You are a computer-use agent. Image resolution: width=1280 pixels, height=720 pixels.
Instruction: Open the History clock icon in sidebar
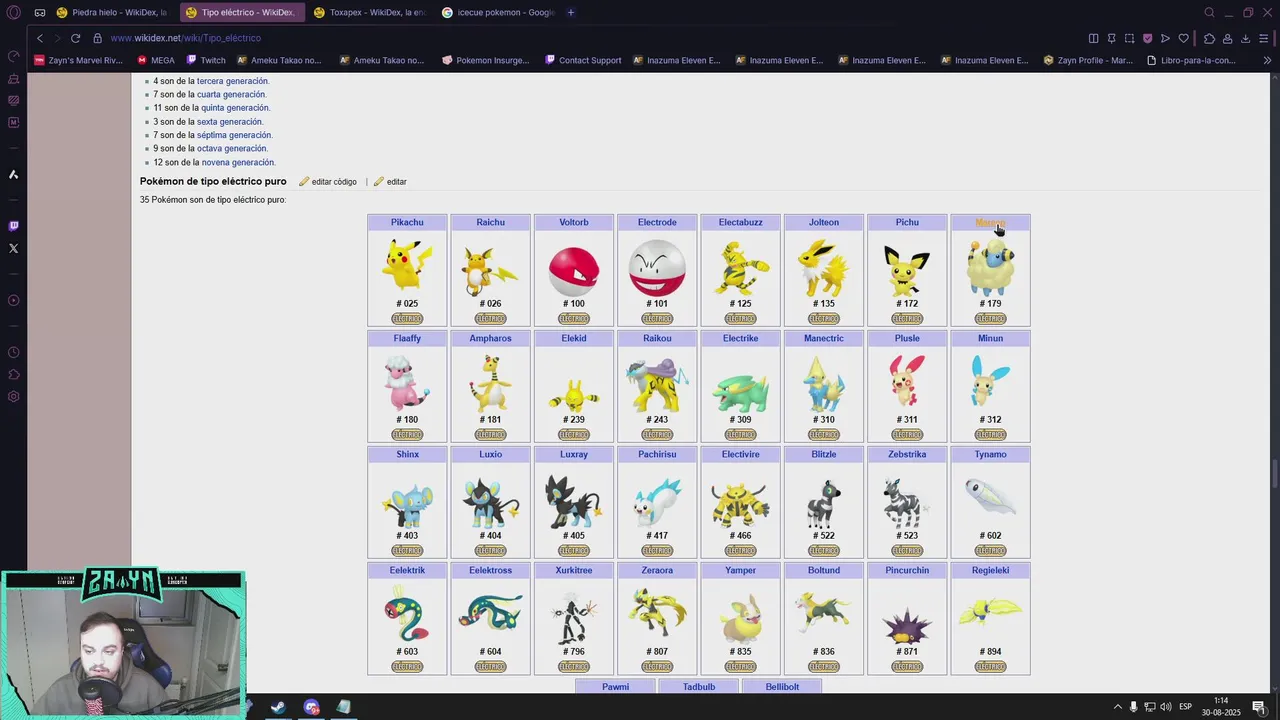tap(13, 352)
